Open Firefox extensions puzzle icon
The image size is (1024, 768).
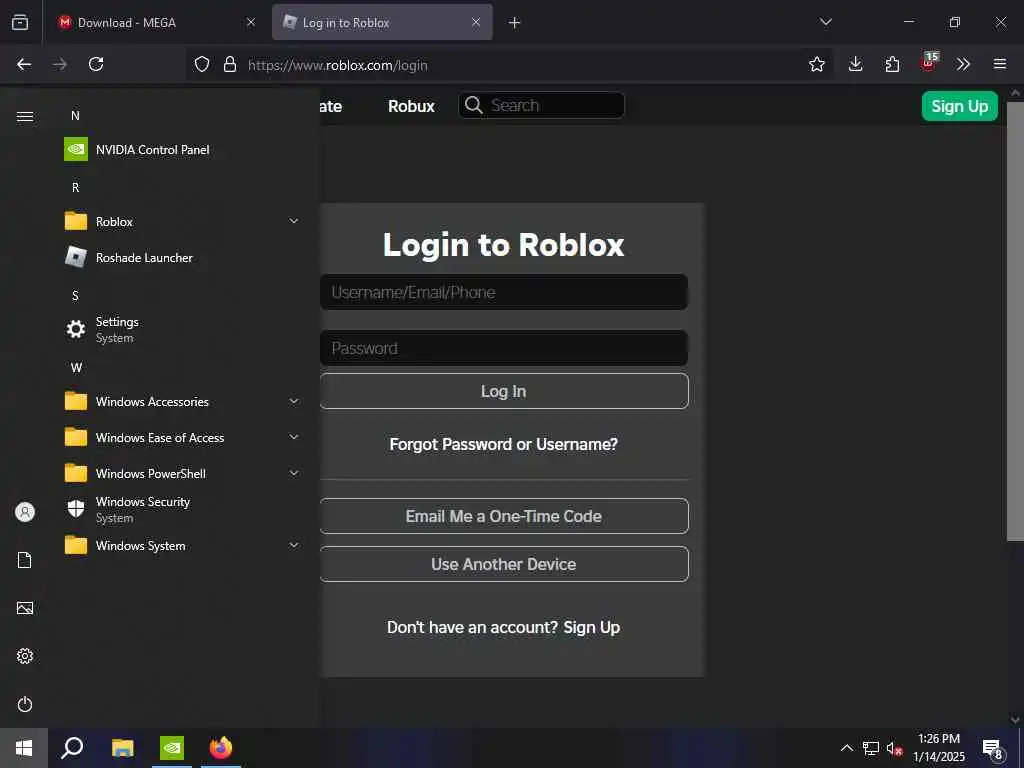[x=892, y=64]
